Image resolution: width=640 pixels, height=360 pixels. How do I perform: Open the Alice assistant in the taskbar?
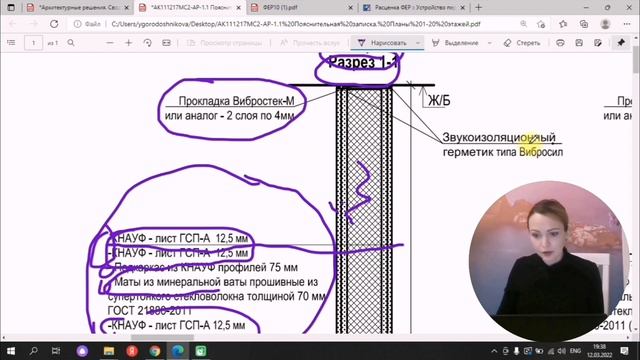coord(82,351)
